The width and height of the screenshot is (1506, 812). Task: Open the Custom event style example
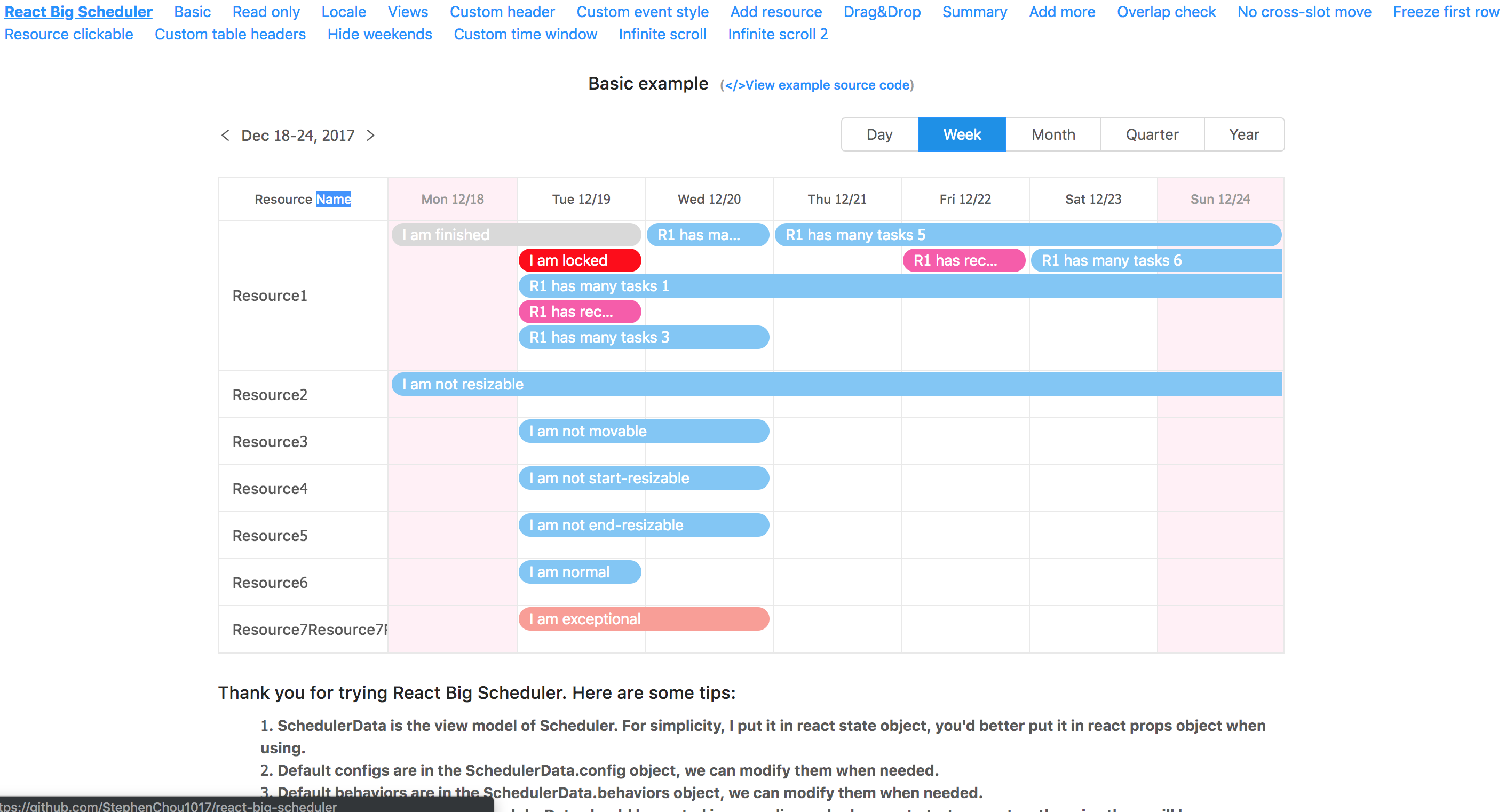tap(642, 12)
